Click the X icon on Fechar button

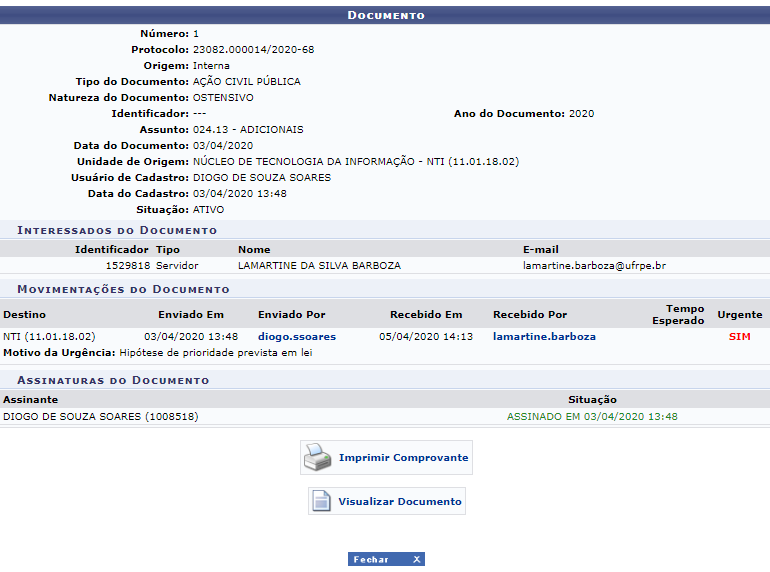416,559
